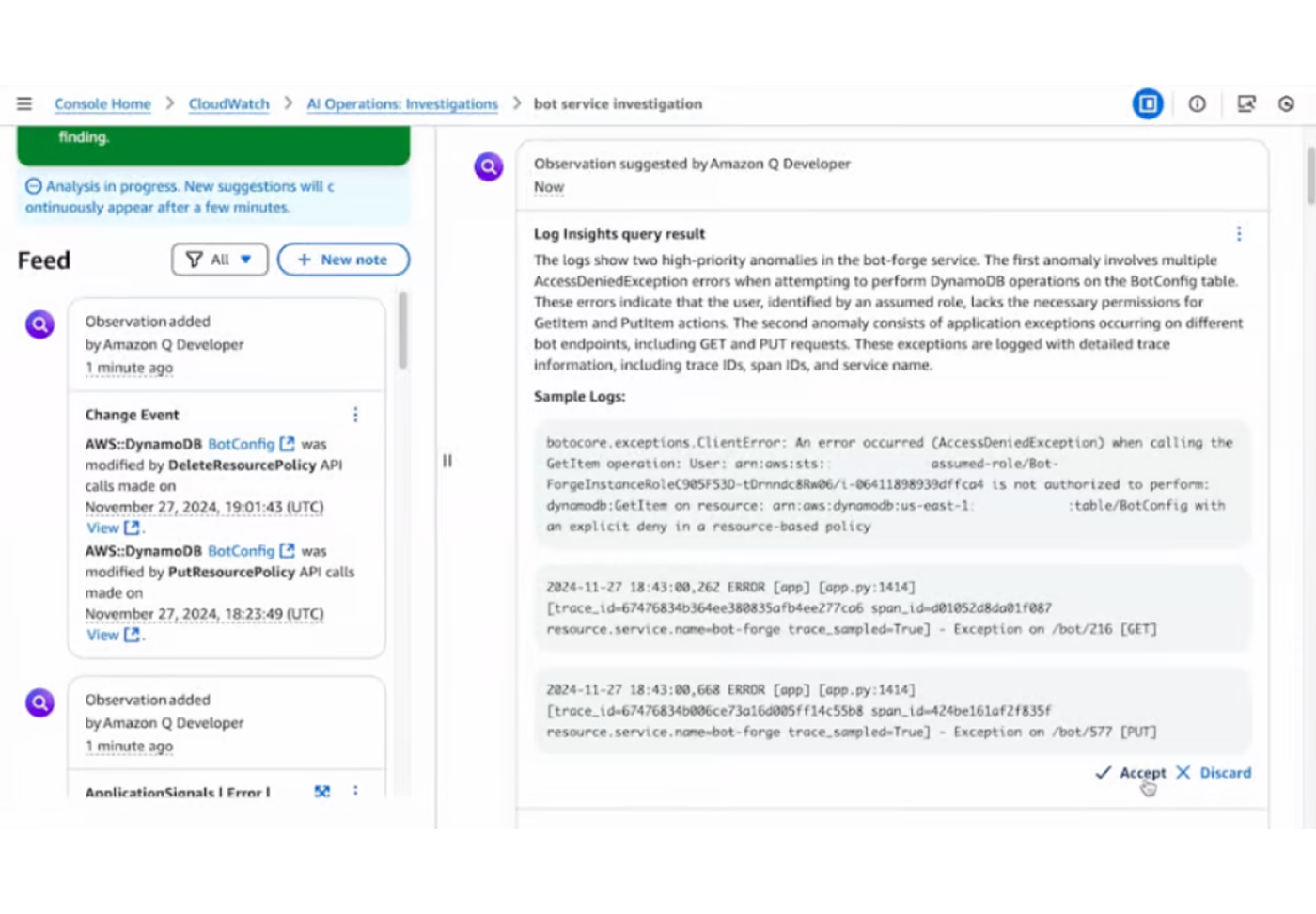The height and width of the screenshot is (914, 1316).
Task: Click the panel splitter handle between feed and details
Action: [x=447, y=461]
